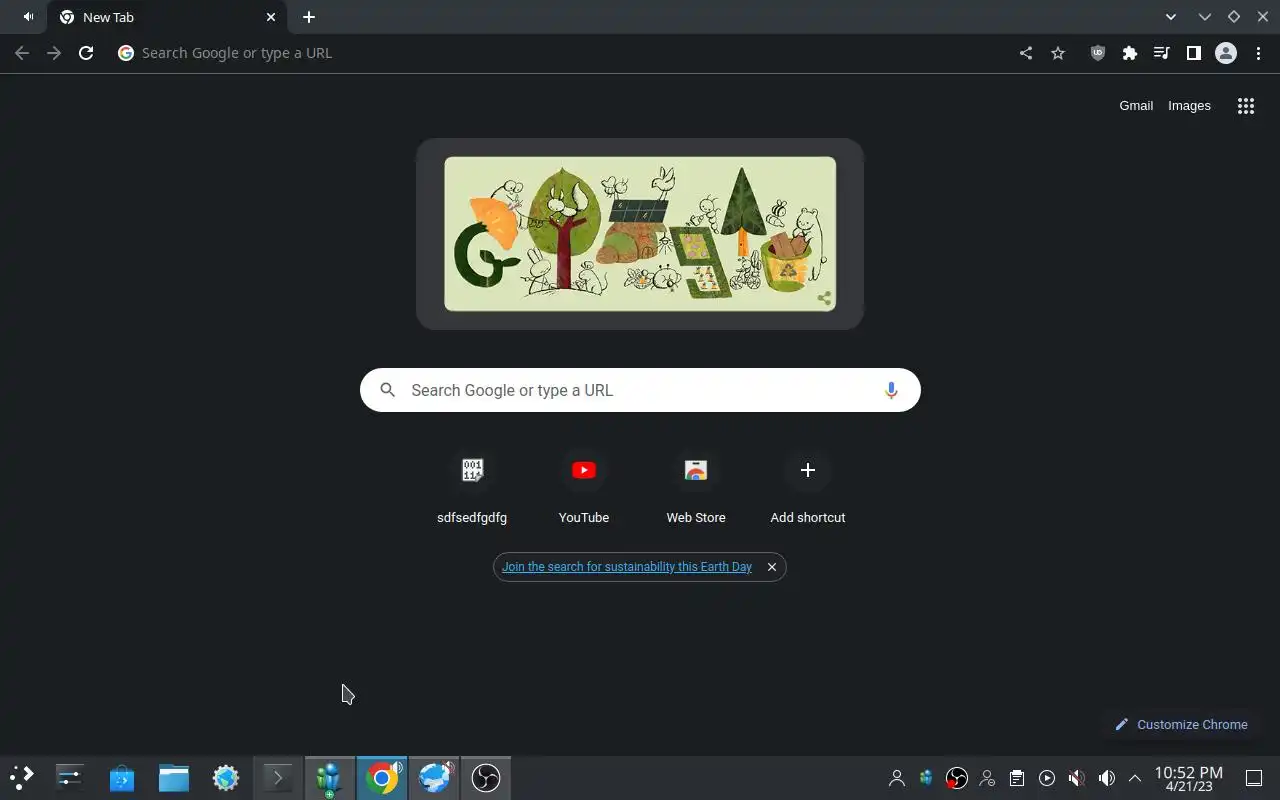Share the Google Doodle

[824, 298]
